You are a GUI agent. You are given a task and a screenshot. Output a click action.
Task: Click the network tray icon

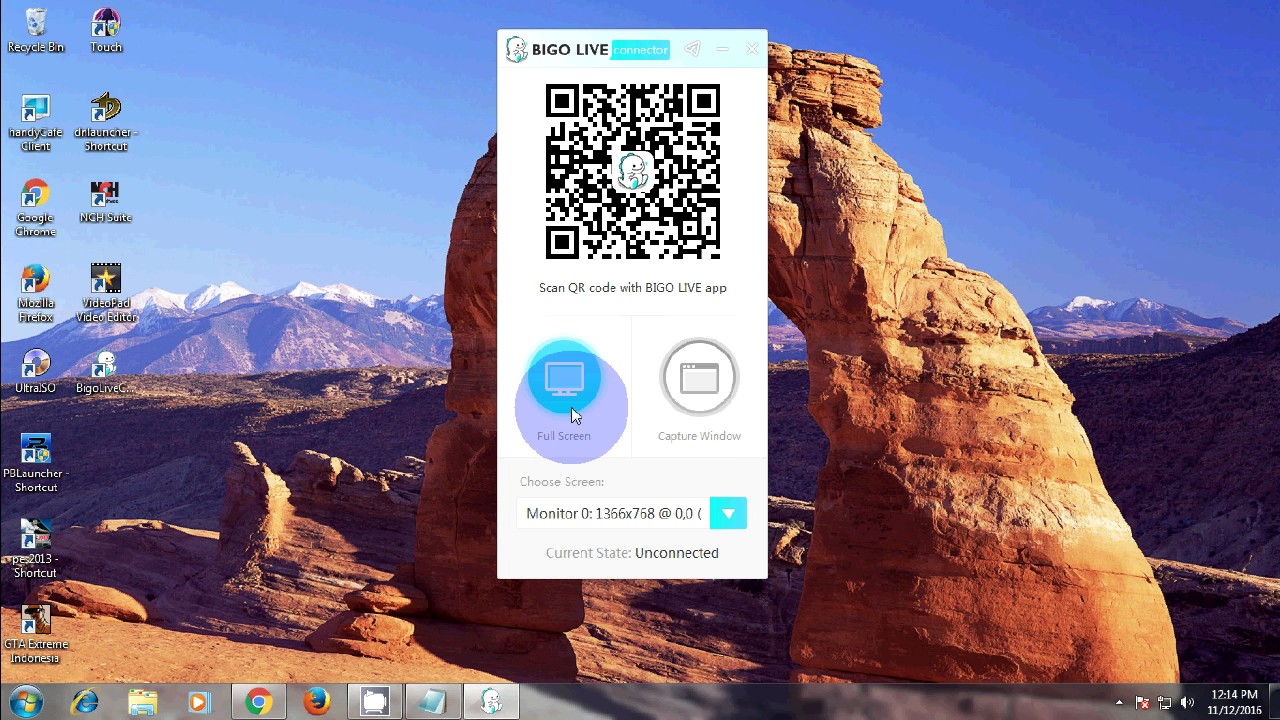pyautogui.click(x=1165, y=703)
